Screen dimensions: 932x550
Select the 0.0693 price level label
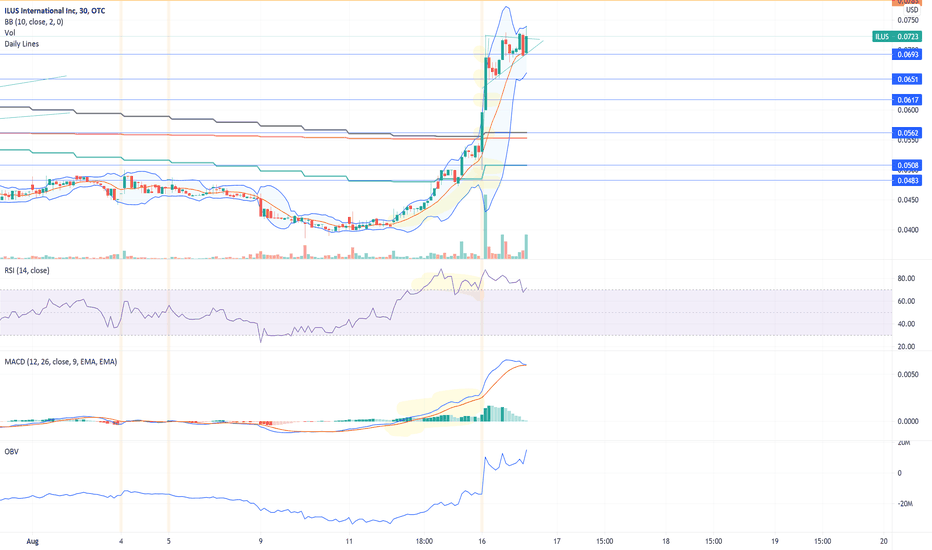pyautogui.click(x=907, y=55)
